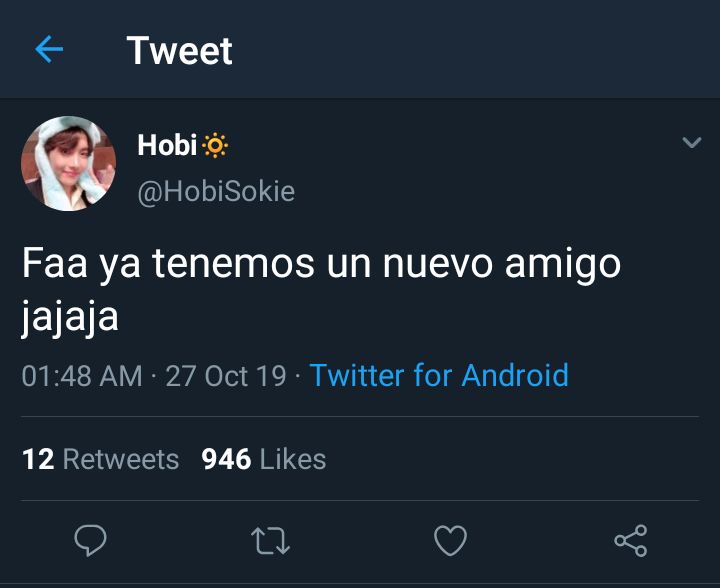Open the share icon options
This screenshot has width=720, height=588.
point(631,541)
